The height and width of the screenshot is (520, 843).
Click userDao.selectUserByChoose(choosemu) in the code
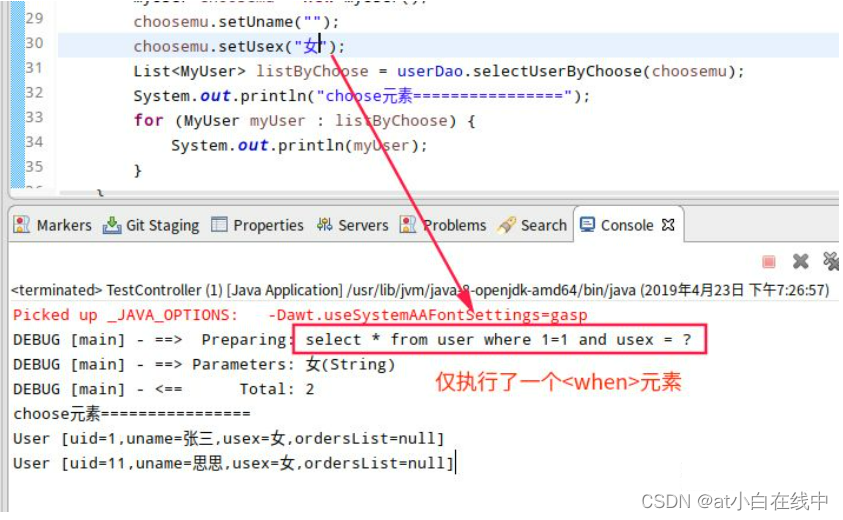(x=570, y=71)
